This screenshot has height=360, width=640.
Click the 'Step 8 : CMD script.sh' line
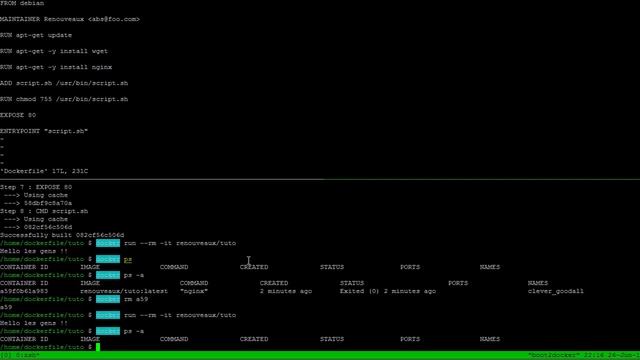pos(44,211)
